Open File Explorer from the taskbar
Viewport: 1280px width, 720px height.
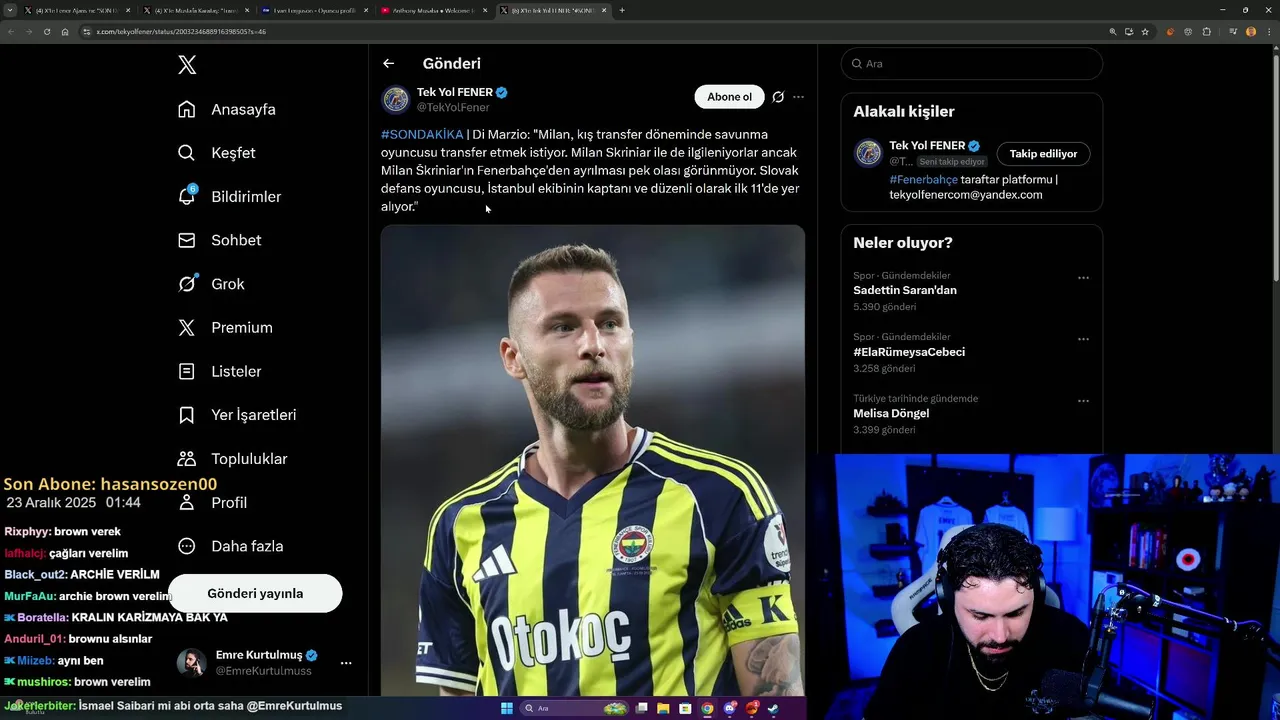point(663,708)
